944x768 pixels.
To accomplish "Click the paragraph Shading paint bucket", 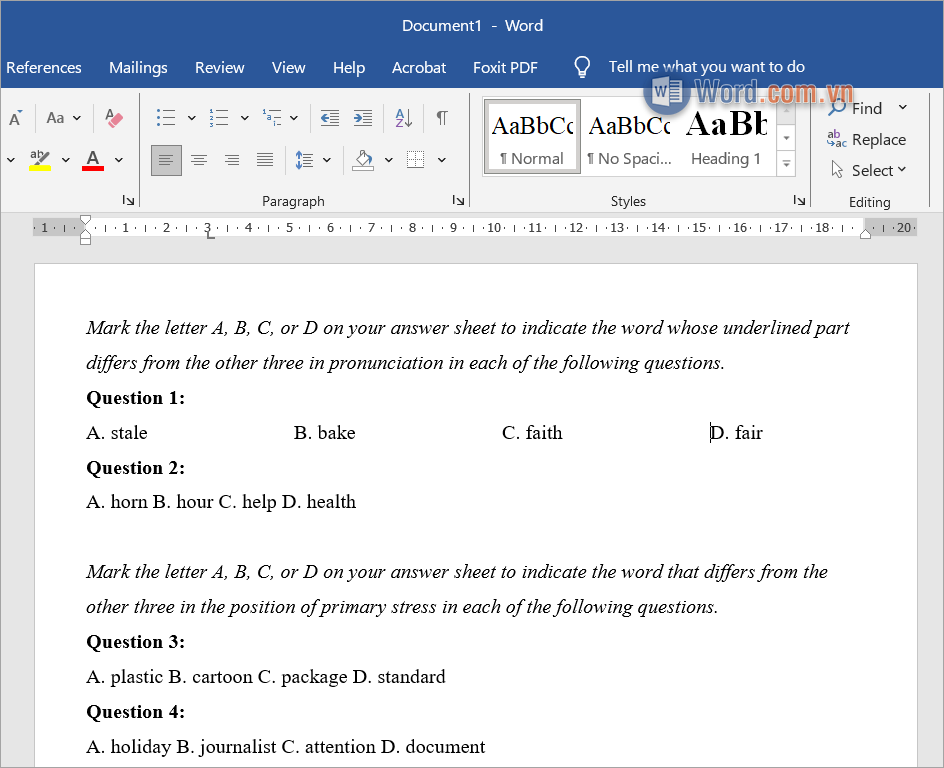I will (x=363, y=160).
